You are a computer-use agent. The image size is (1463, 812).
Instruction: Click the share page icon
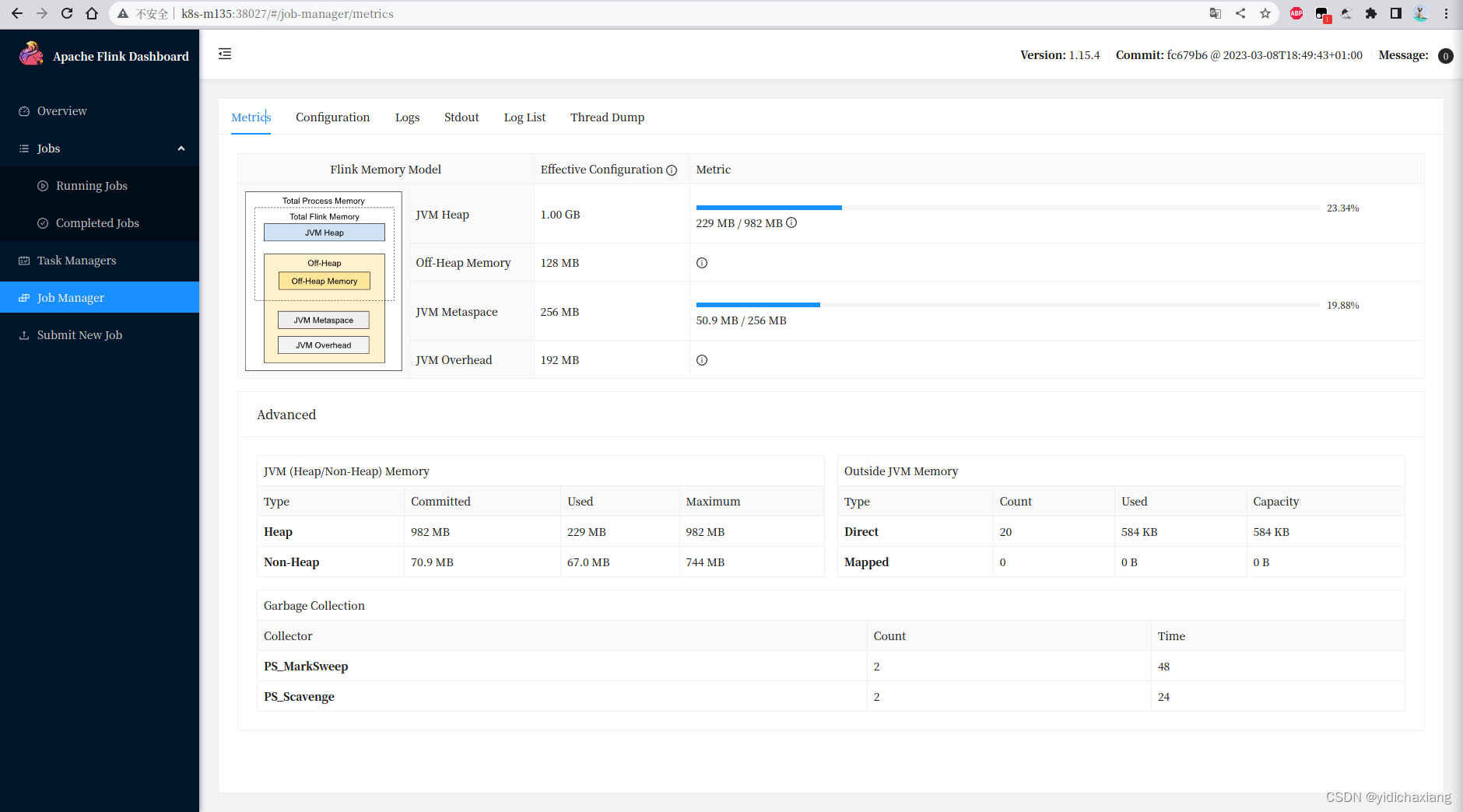click(1240, 13)
